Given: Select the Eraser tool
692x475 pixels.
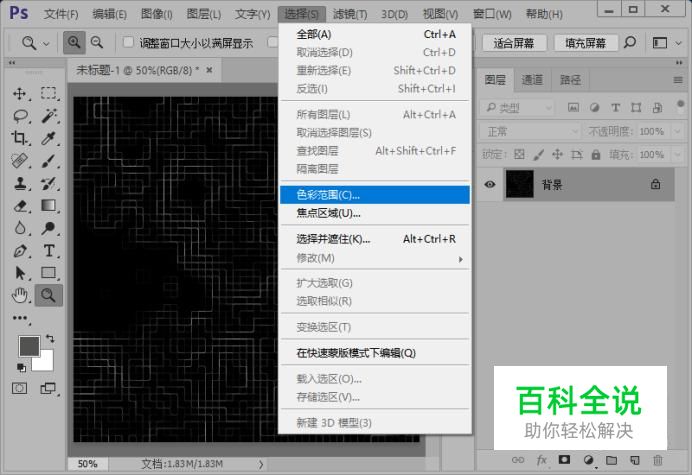Looking at the screenshot, I should (20, 206).
